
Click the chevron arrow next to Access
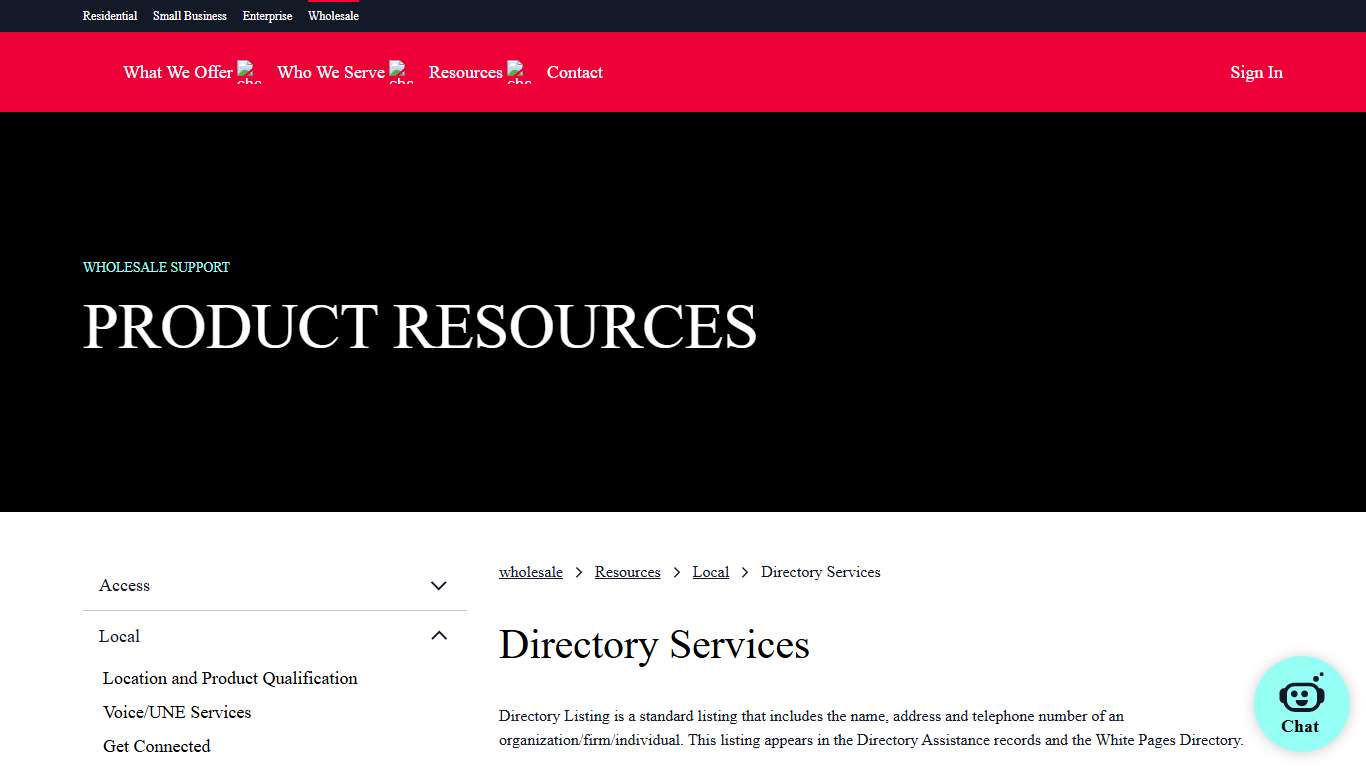pyautogui.click(x=438, y=585)
